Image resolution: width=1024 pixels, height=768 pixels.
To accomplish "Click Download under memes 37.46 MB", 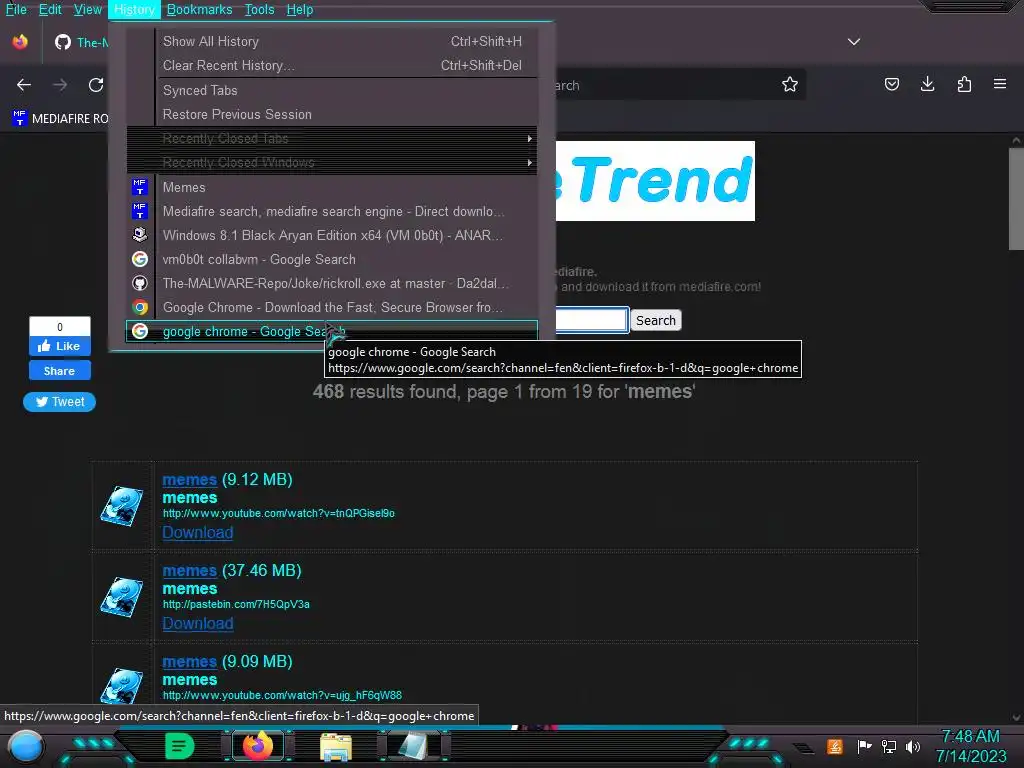I will pyautogui.click(x=198, y=623).
